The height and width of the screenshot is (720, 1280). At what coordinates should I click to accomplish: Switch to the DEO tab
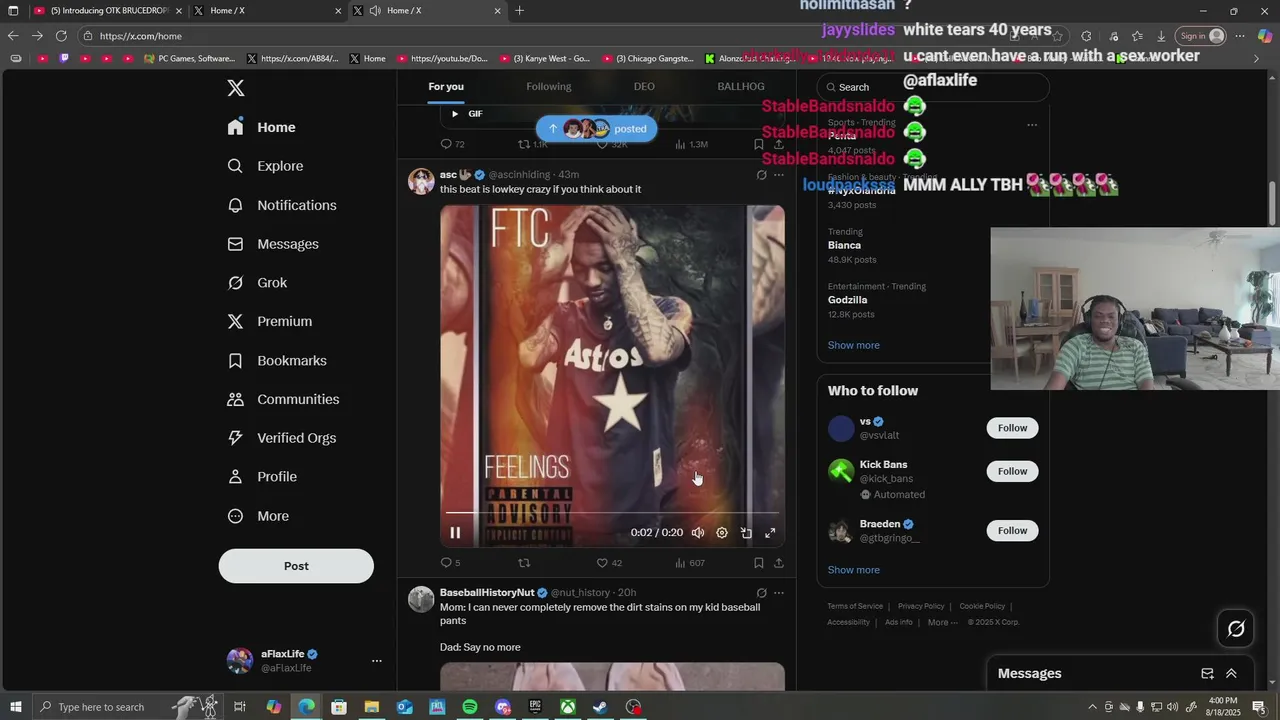(644, 87)
